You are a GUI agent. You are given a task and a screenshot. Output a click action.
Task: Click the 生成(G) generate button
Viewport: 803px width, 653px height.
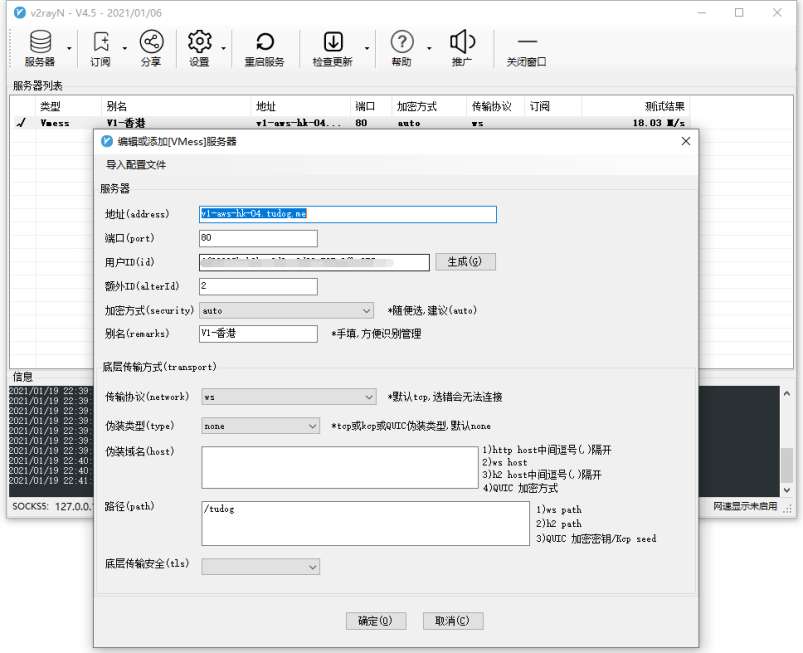(466, 262)
